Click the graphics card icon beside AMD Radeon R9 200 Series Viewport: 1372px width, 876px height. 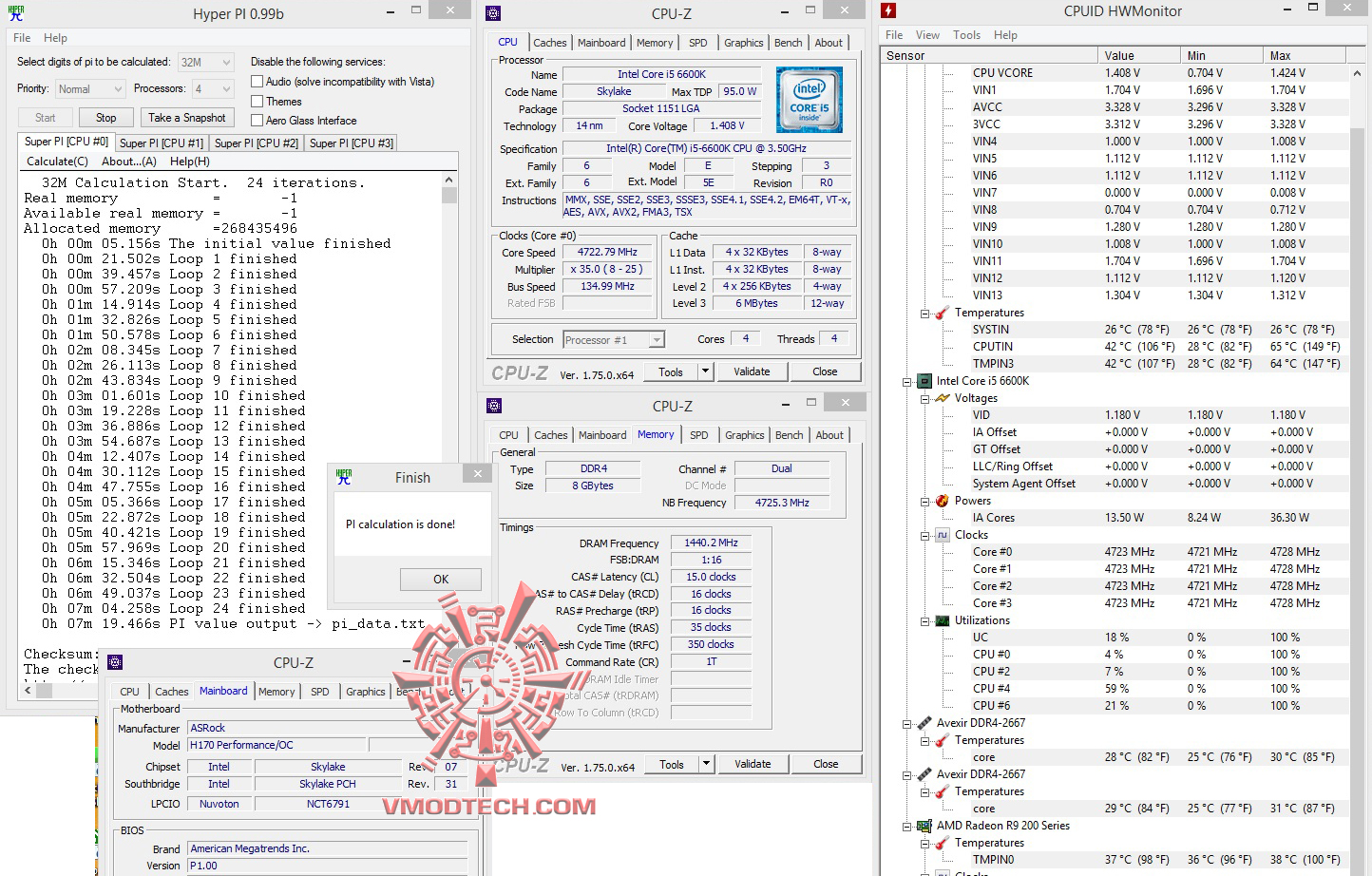tap(924, 826)
